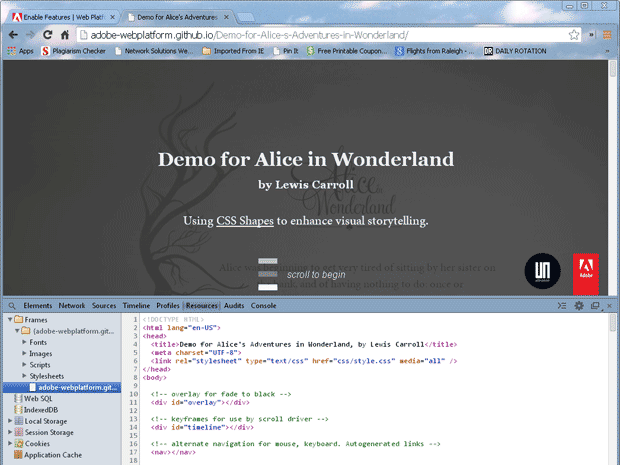Expand the Cookies node
Image resolution: width=620 pixels, height=465 pixels.
pos(10,444)
